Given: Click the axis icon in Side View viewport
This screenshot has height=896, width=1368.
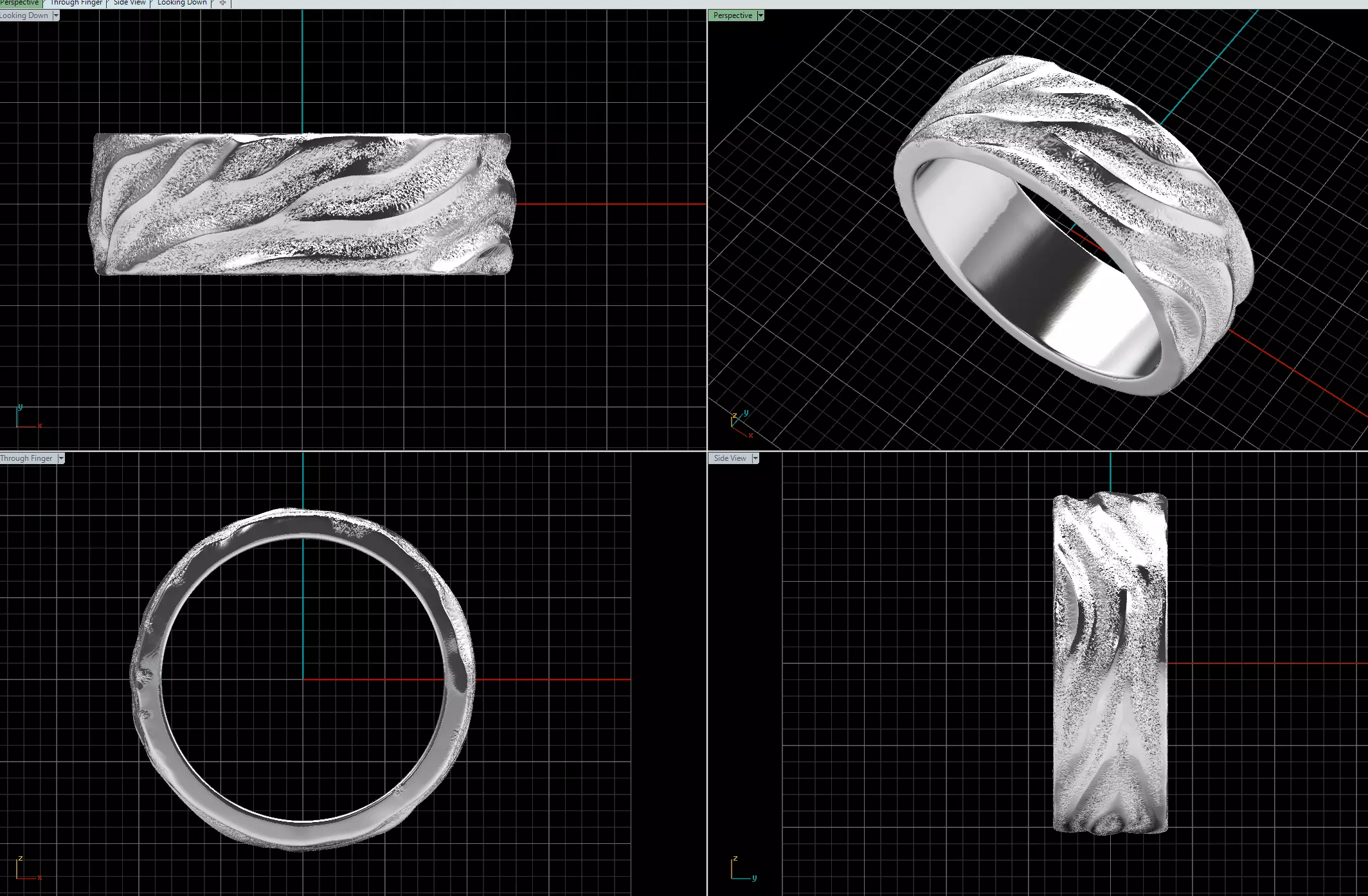Looking at the screenshot, I should [744, 868].
